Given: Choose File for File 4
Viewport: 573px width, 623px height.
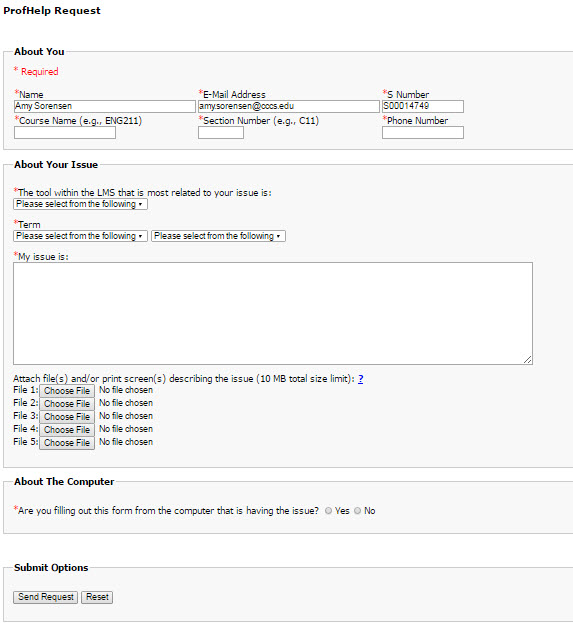Looking at the screenshot, I should [x=67, y=430].
